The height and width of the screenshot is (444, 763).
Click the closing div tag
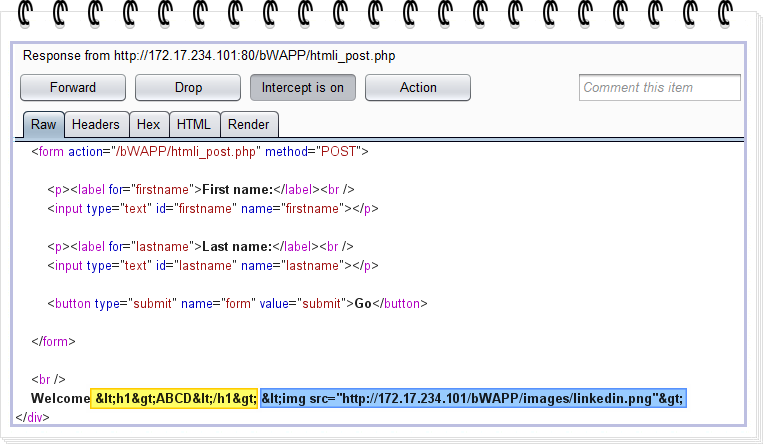pos(33,418)
